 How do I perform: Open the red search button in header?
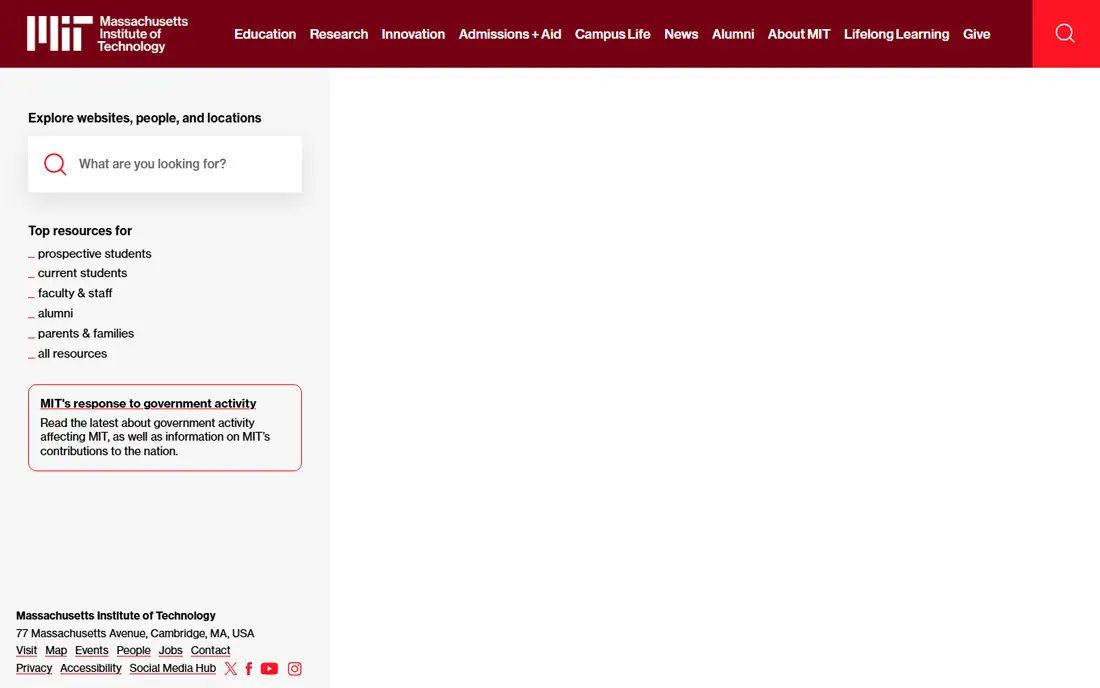(1066, 34)
